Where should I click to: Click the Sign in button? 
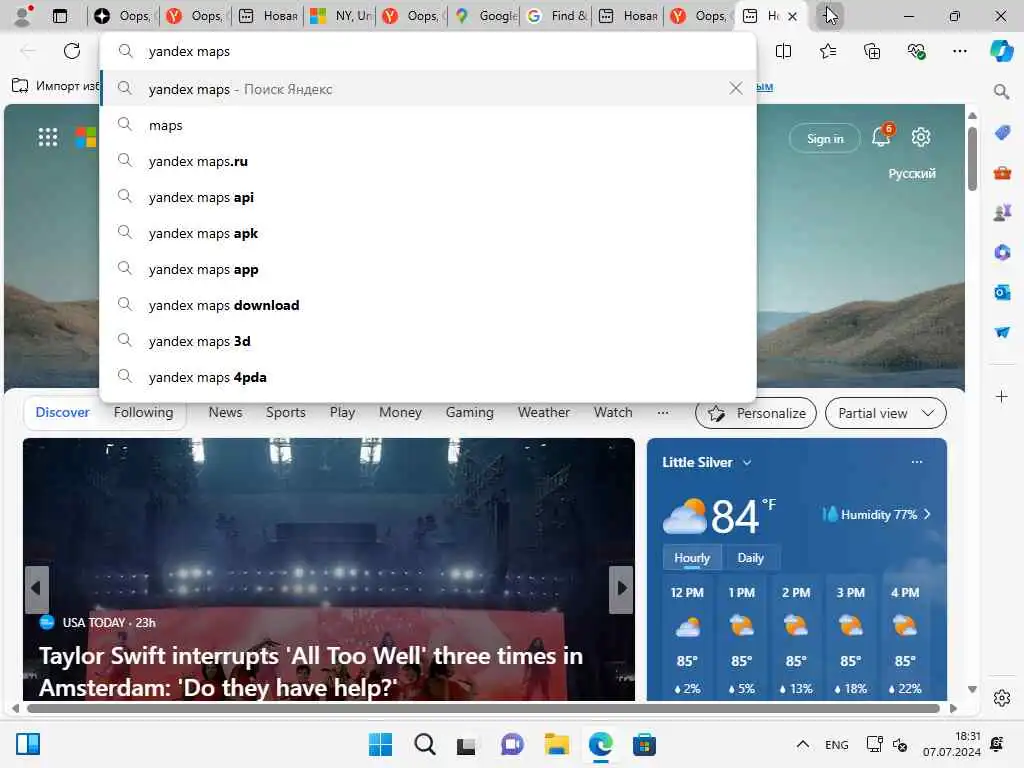pos(825,138)
